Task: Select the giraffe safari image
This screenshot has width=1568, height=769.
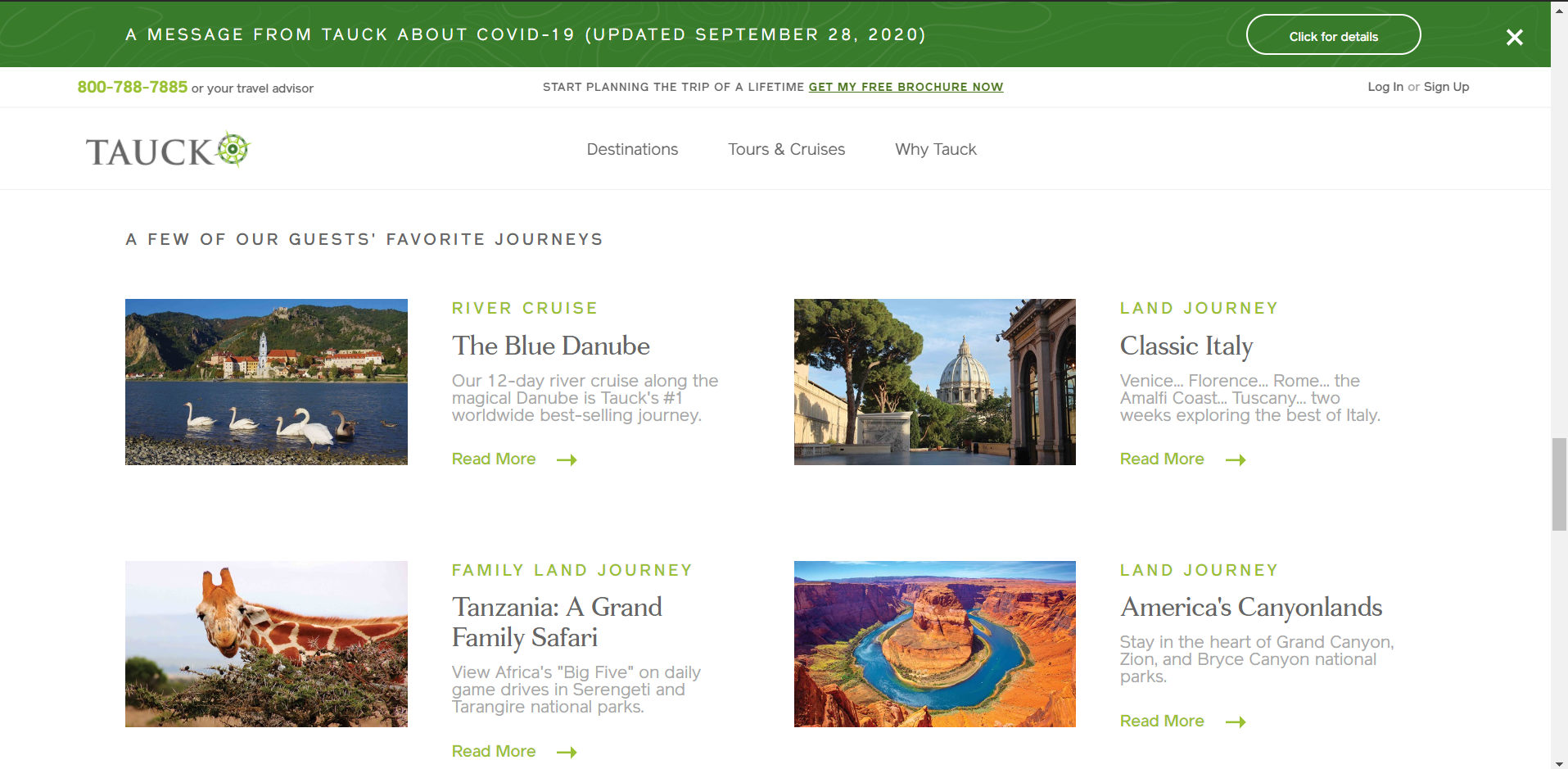Action: point(266,644)
